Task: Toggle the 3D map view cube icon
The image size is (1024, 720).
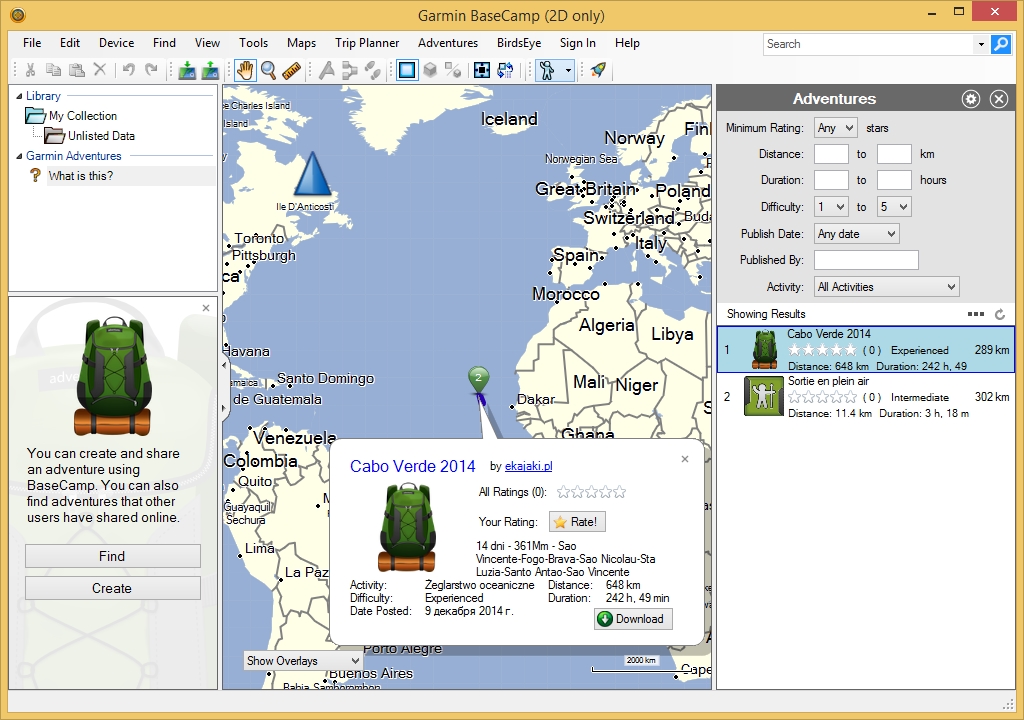Action: pos(430,70)
